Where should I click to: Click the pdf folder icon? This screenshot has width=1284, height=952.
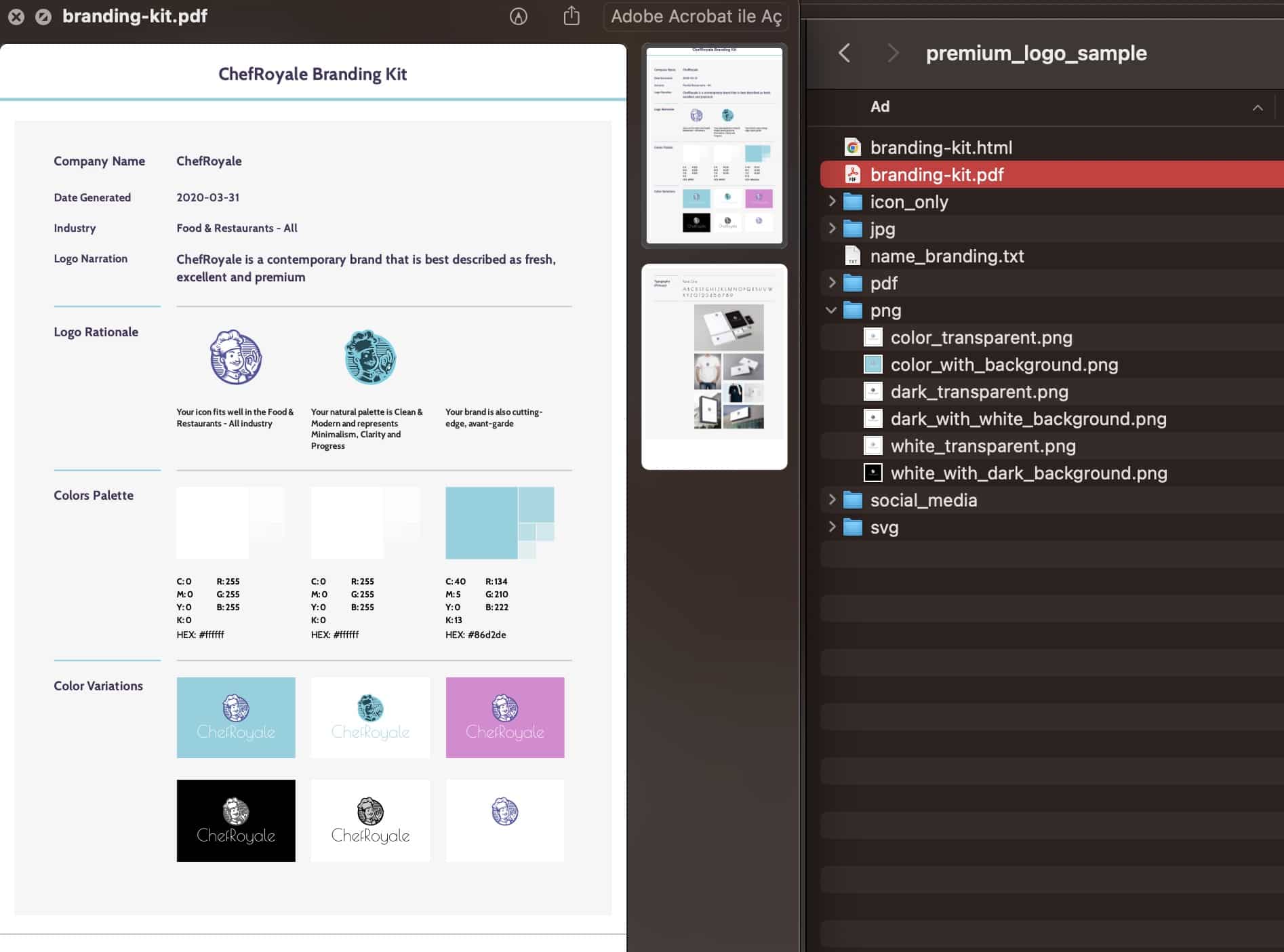coord(853,283)
